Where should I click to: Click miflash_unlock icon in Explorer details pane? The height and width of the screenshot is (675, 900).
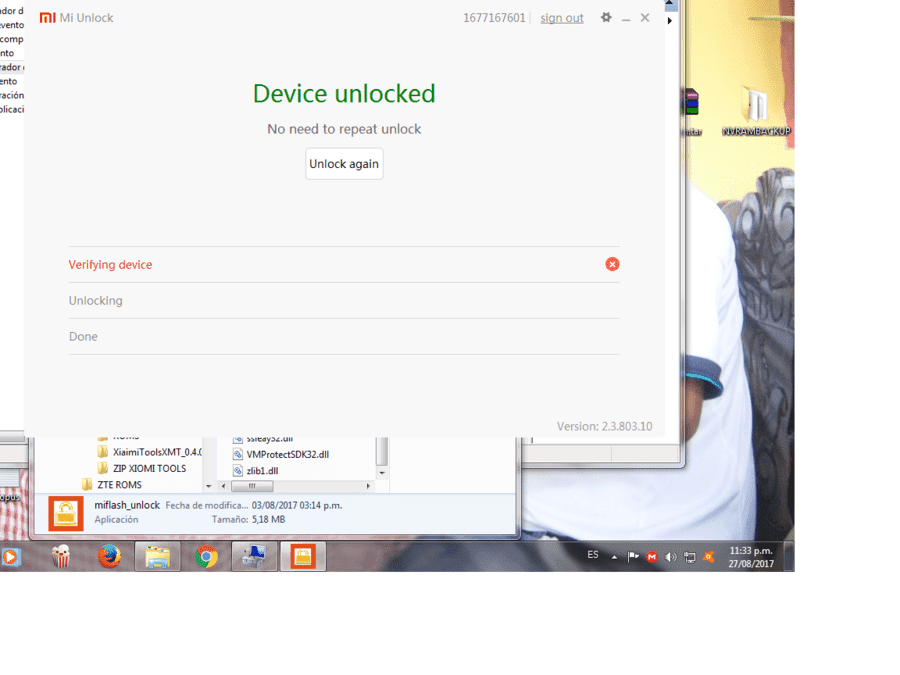coord(65,513)
